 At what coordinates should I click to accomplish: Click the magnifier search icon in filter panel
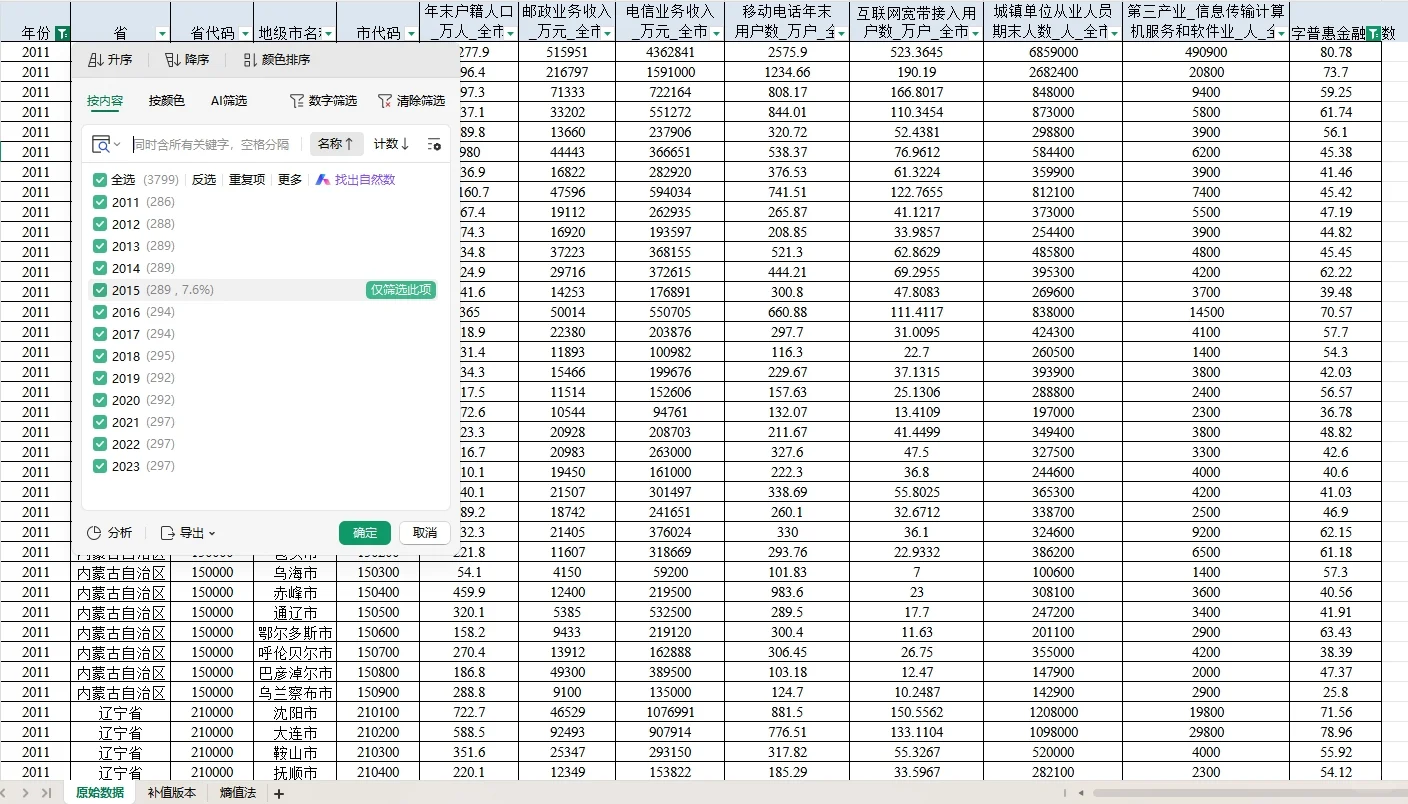coord(100,143)
